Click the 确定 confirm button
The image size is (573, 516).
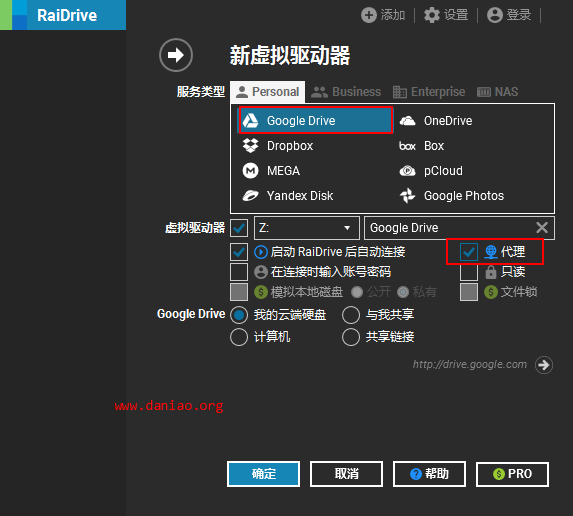coord(263,474)
